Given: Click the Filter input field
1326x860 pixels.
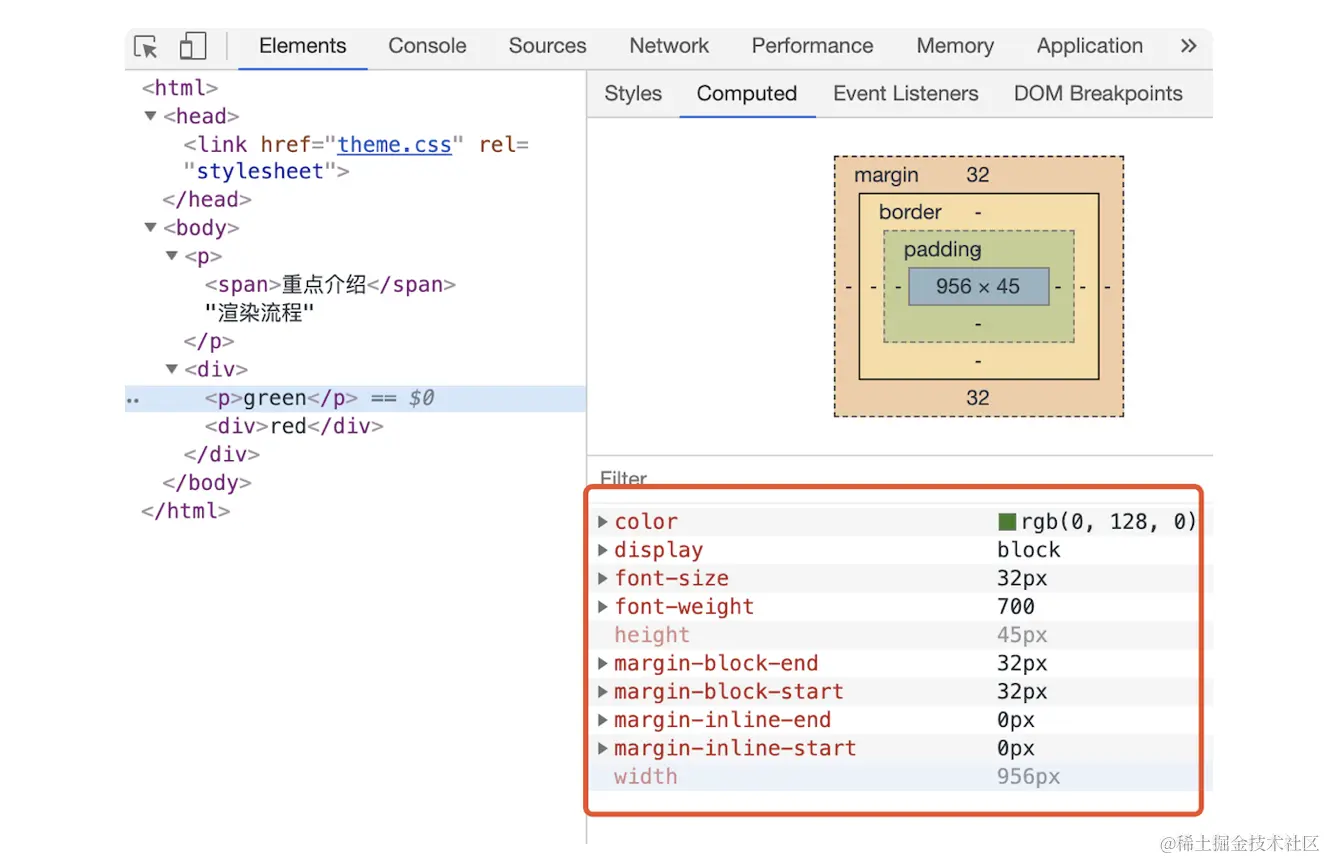Looking at the screenshot, I should pos(900,478).
